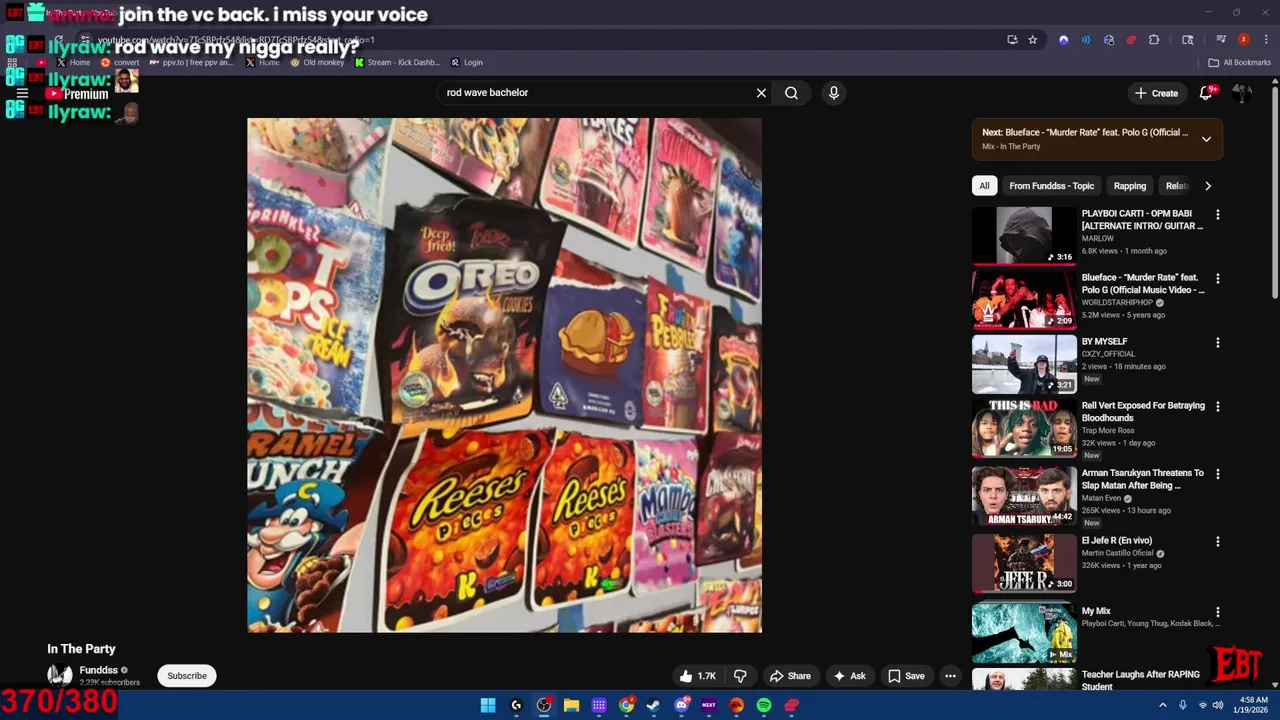The width and height of the screenshot is (1280, 720).
Task: Show more filter chips with right arrow
Action: click(1208, 186)
